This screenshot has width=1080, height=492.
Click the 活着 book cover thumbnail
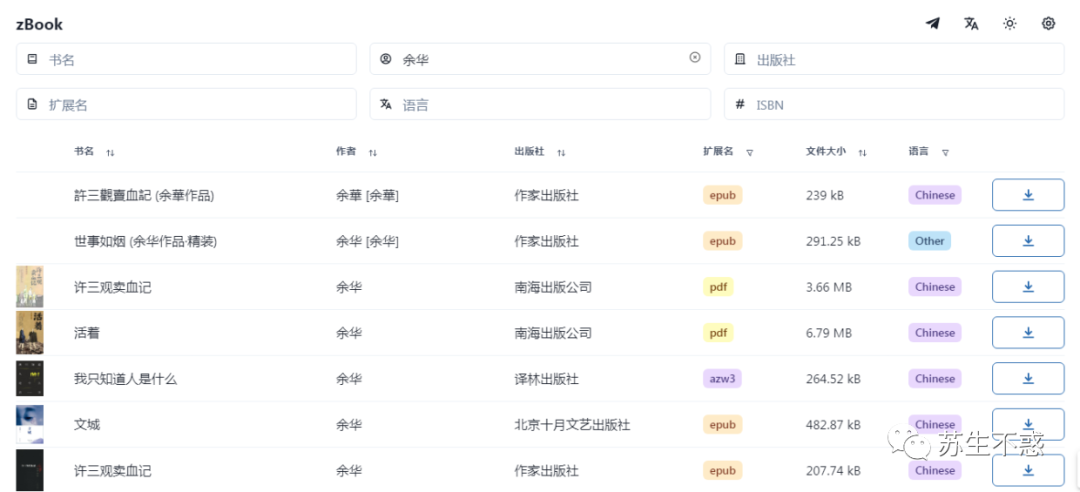click(x=29, y=333)
